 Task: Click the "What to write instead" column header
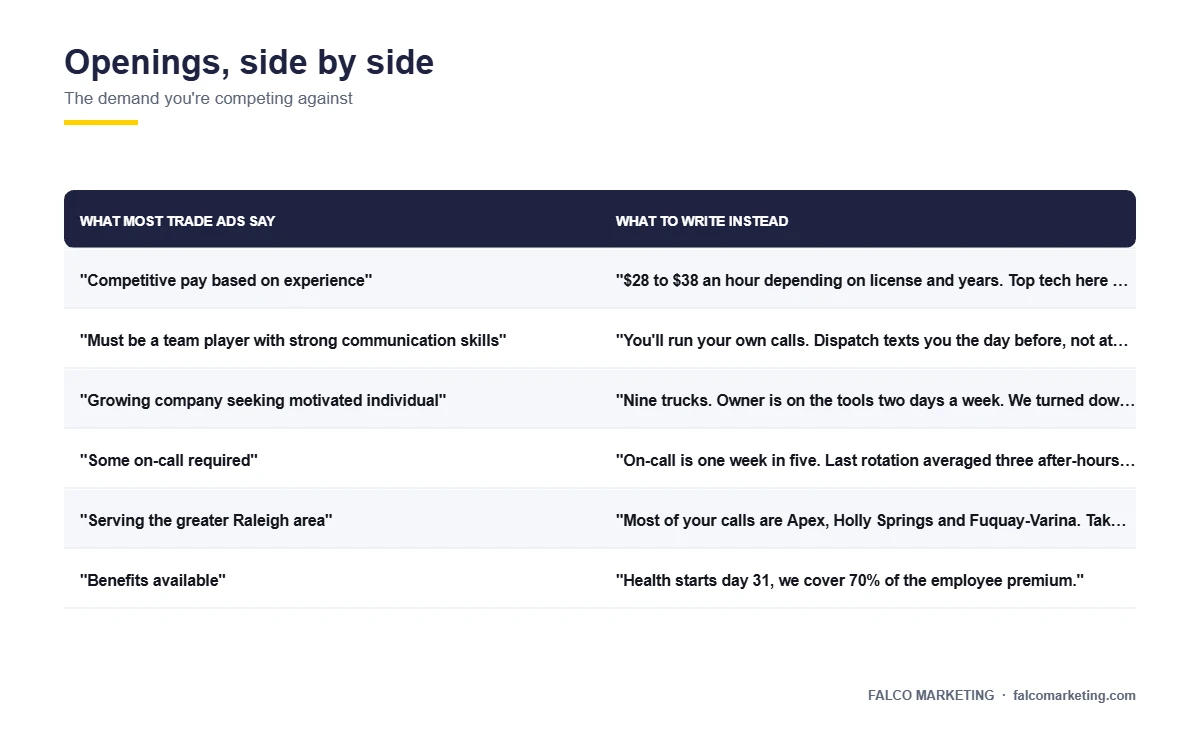pyautogui.click(x=702, y=221)
